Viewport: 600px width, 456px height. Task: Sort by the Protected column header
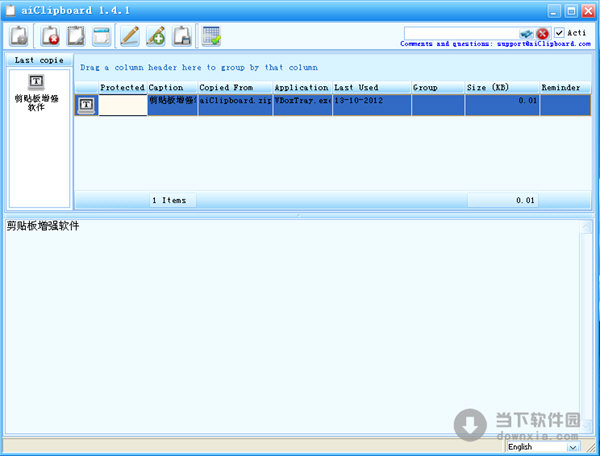(122, 88)
